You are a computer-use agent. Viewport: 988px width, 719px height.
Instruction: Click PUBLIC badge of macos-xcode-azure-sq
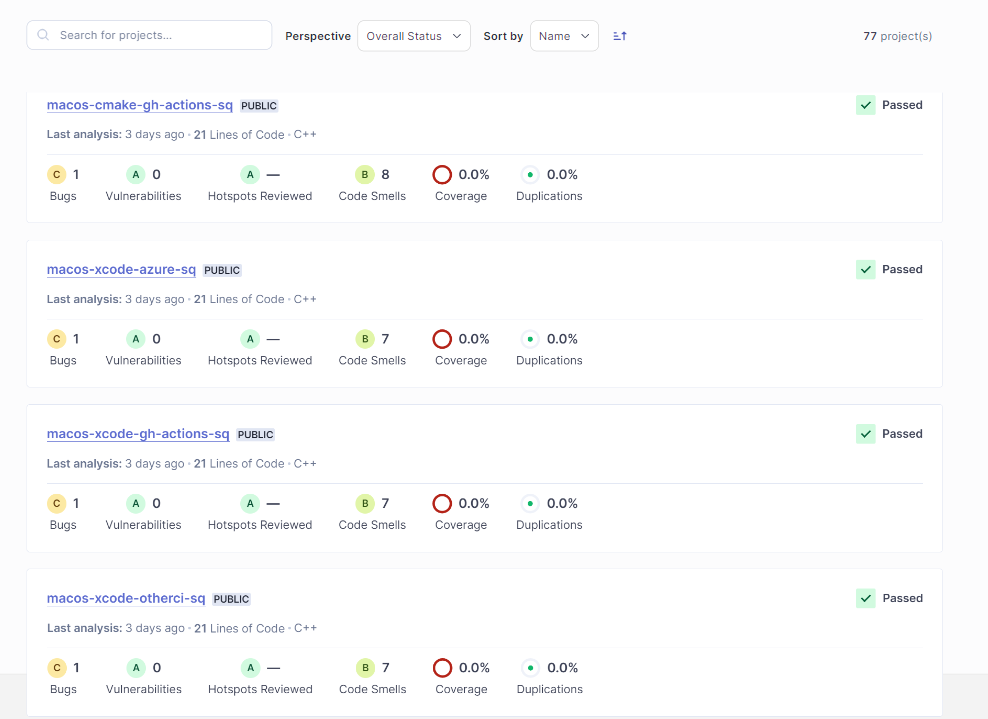(222, 270)
